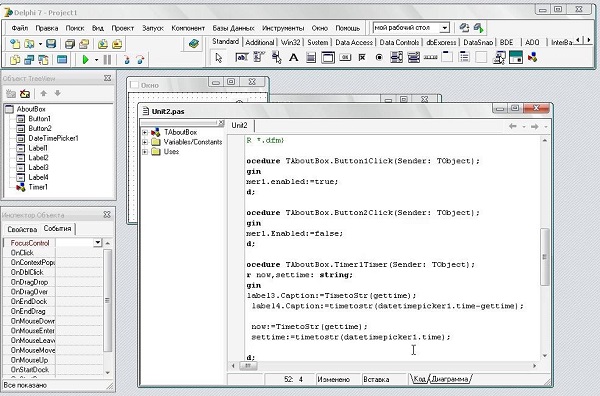
Task: Select DateTimePicker1 in Object TreeView
Action: point(54,138)
